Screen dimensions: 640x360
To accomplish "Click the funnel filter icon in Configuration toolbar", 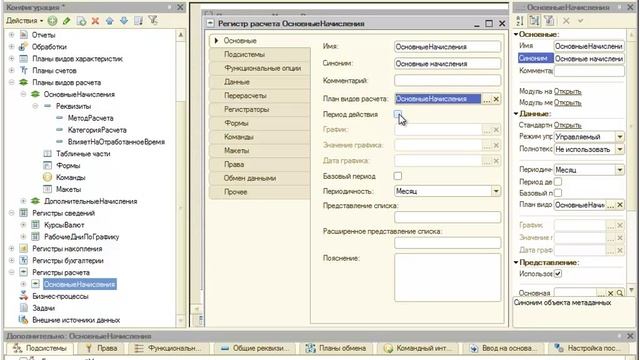I will [153, 20].
